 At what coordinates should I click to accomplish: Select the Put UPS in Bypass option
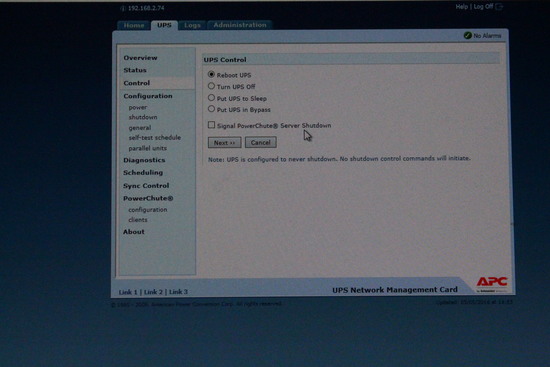coord(211,109)
